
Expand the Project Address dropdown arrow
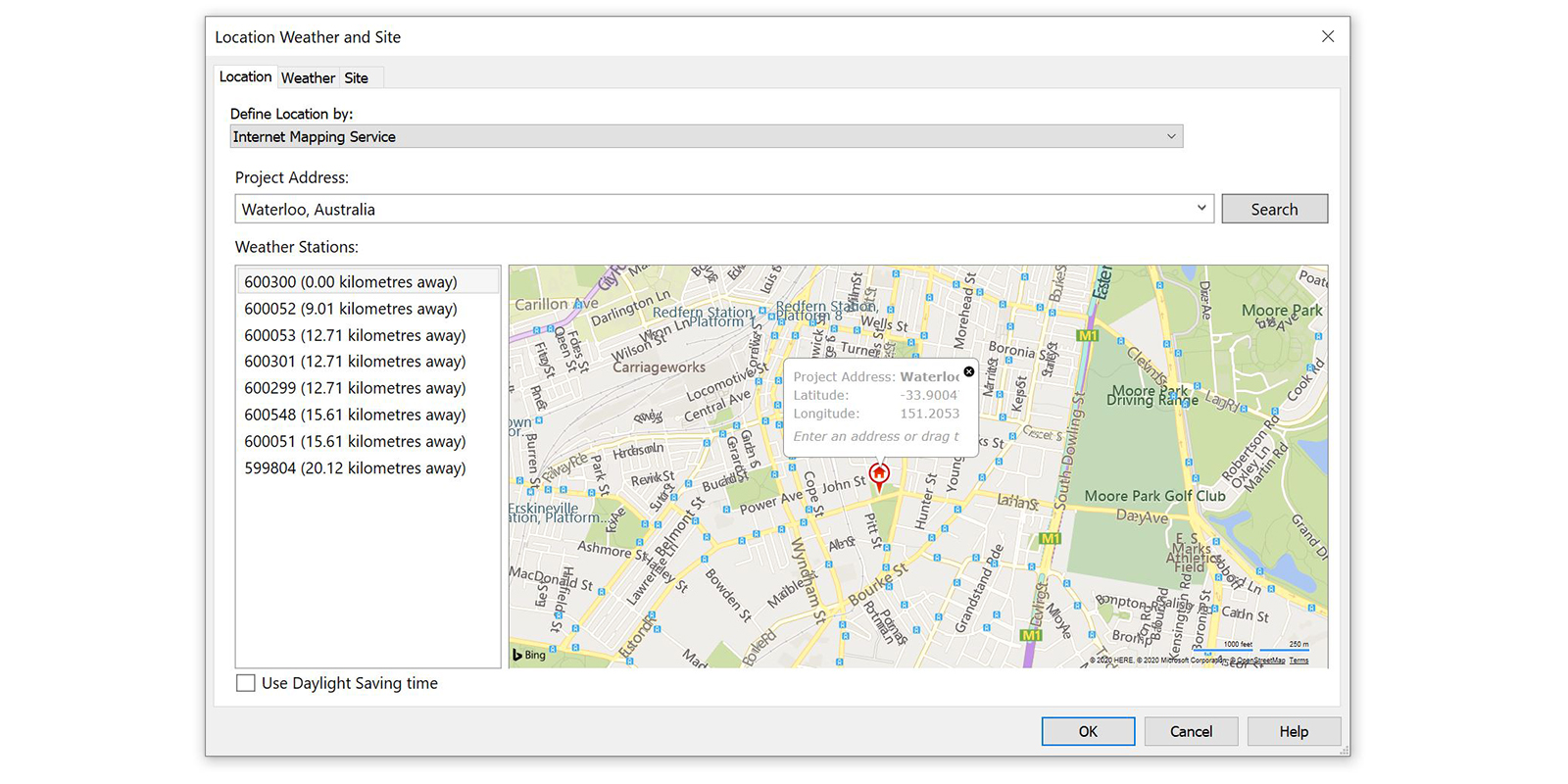point(1200,209)
